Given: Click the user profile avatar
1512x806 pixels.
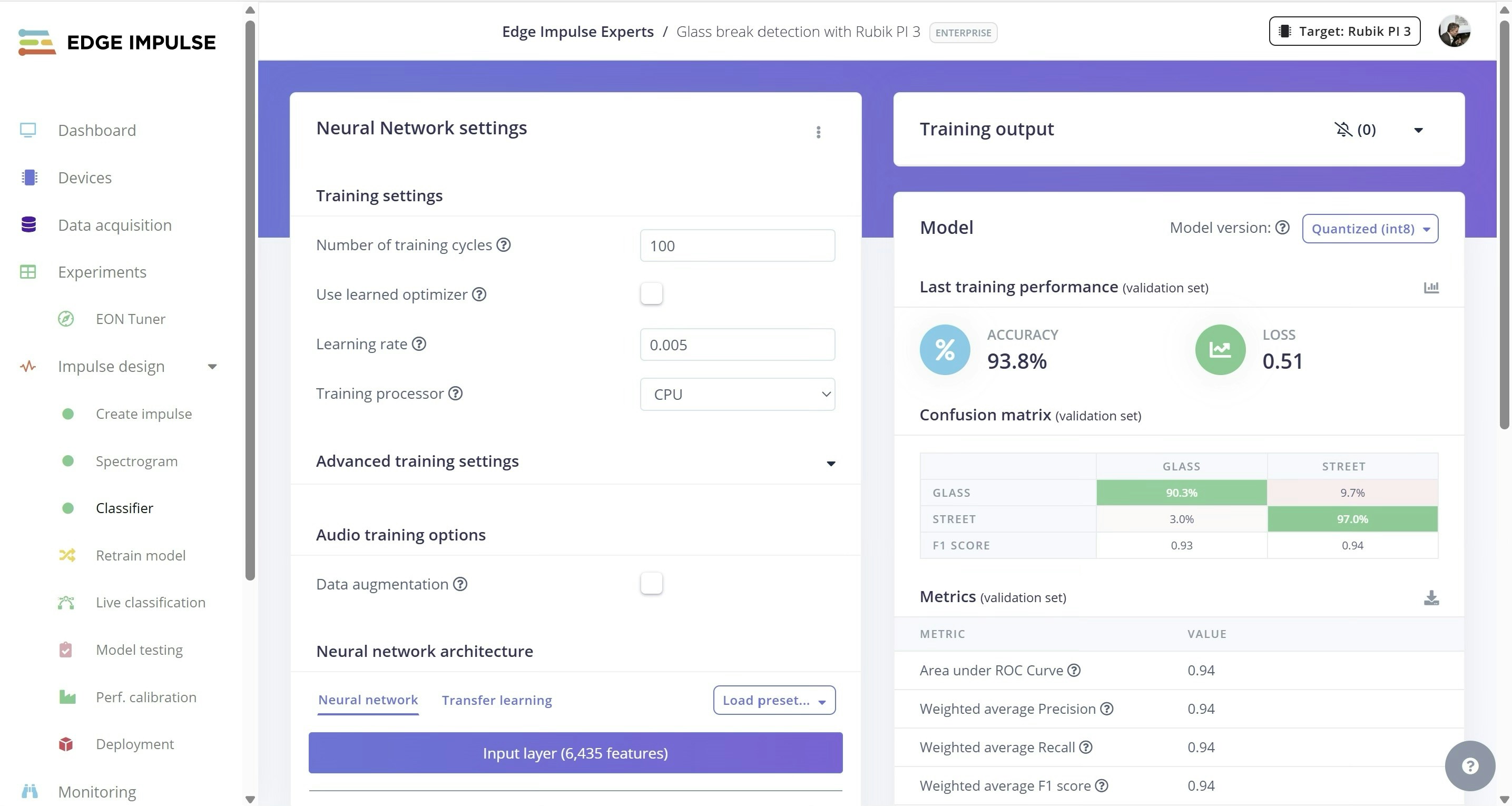Looking at the screenshot, I should click(1454, 32).
